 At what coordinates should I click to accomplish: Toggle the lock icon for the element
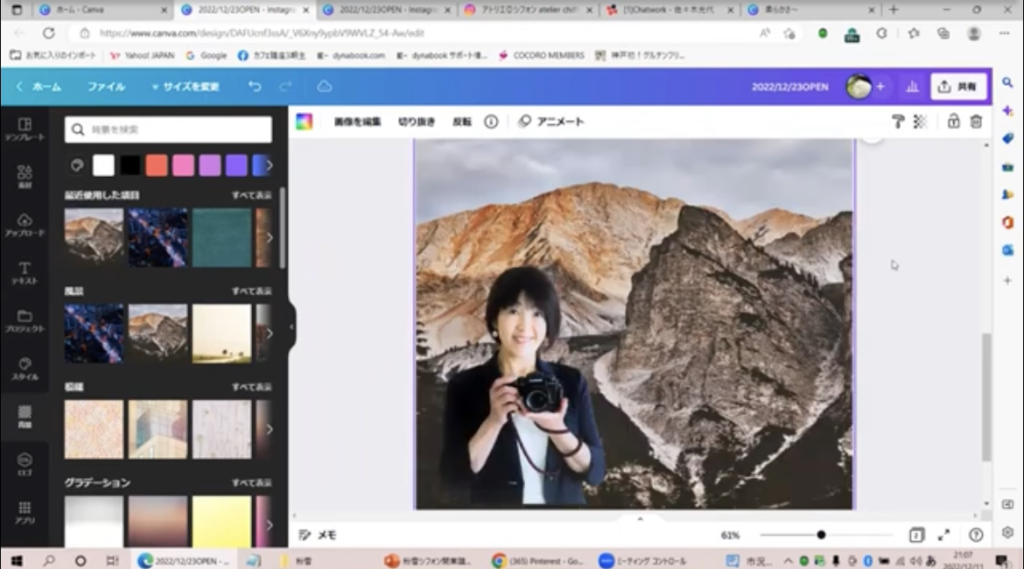953,121
